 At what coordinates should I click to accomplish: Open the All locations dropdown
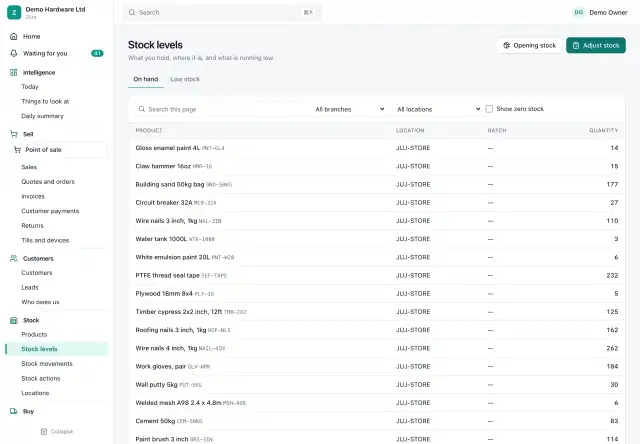pyautogui.click(x=439, y=109)
